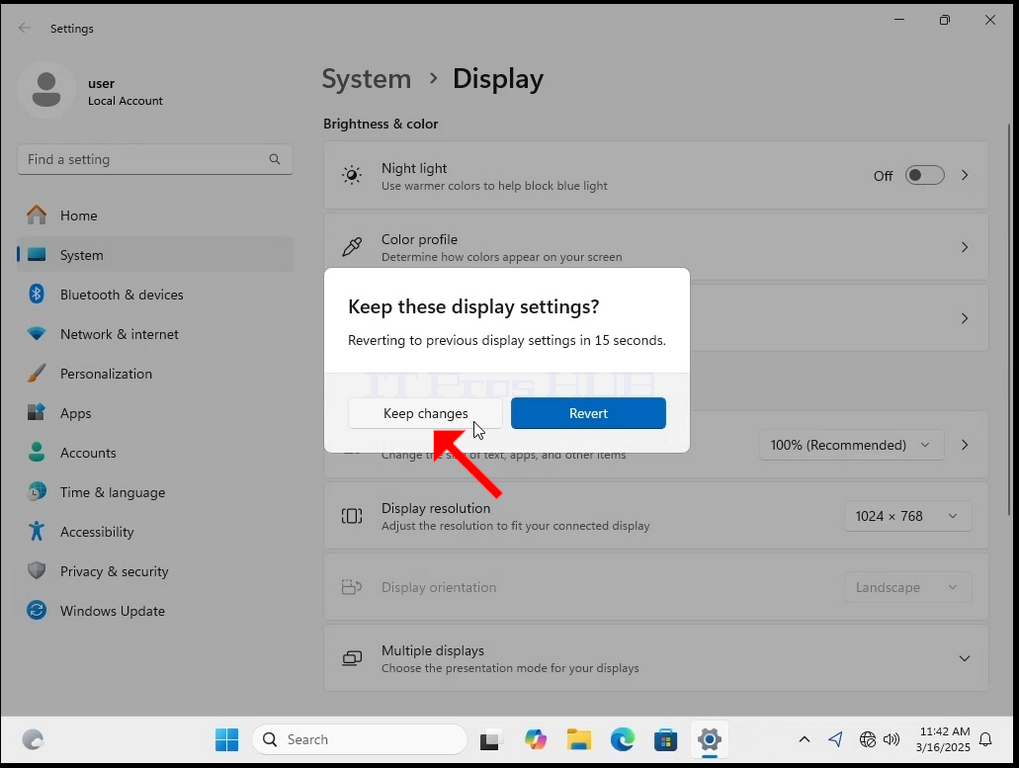Open the notifications bell icon
The width and height of the screenshot is (1019, 768).
pos(985,739)
